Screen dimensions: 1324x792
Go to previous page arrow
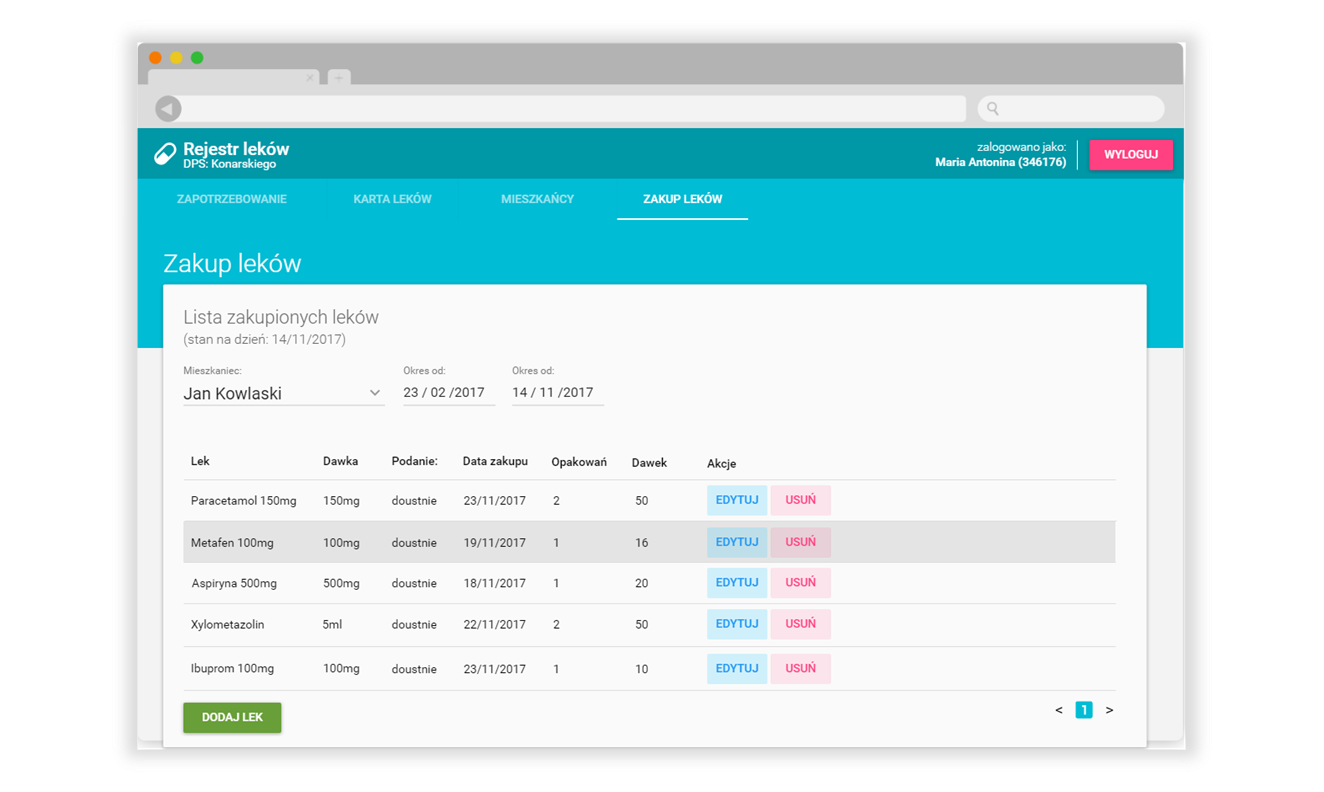click(1059, 710)
